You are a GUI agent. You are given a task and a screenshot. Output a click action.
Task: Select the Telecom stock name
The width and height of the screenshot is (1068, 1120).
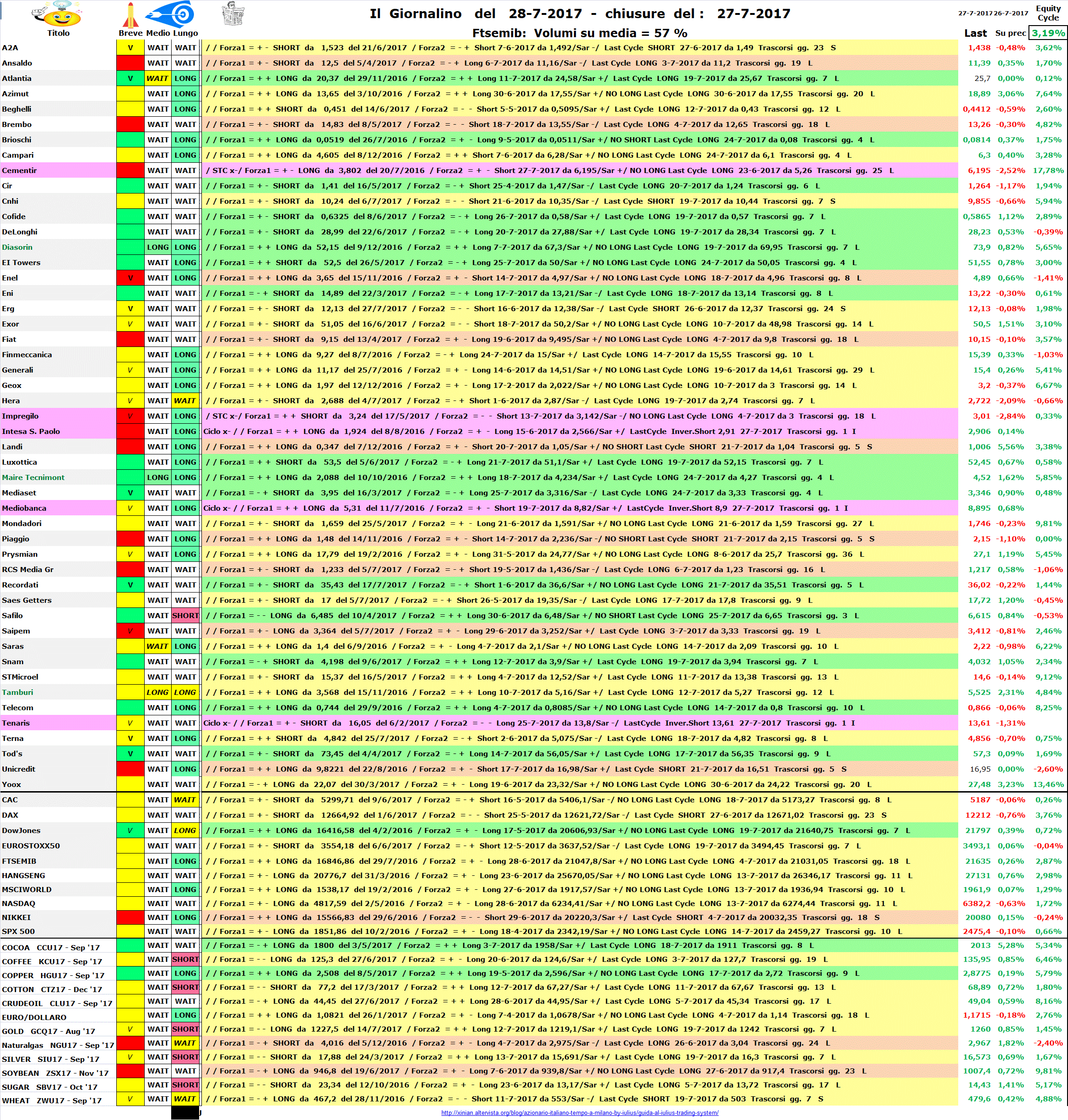[18, 708]
